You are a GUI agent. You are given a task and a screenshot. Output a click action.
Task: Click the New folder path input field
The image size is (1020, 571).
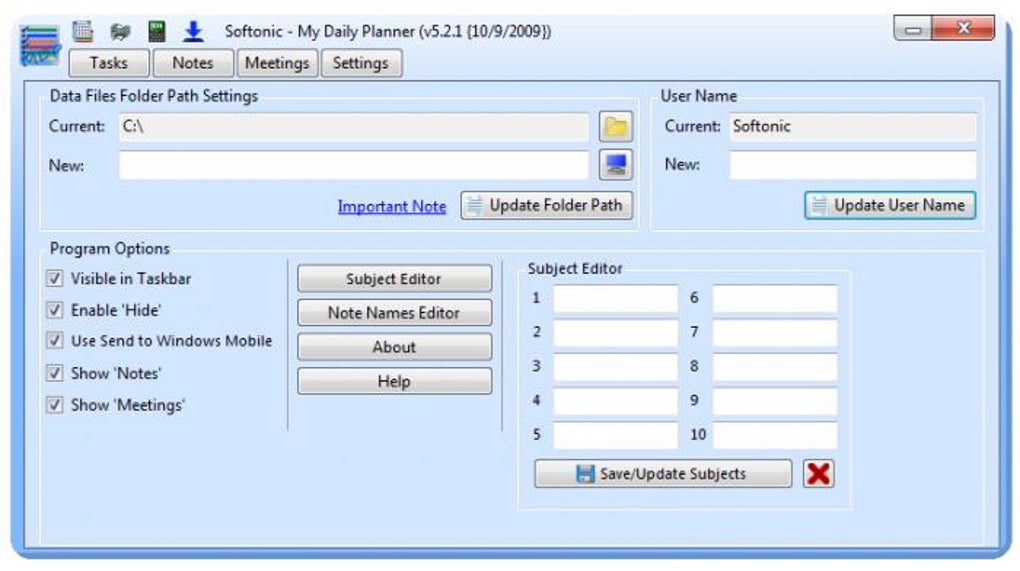pyautogui.click(x=354, y=165)
